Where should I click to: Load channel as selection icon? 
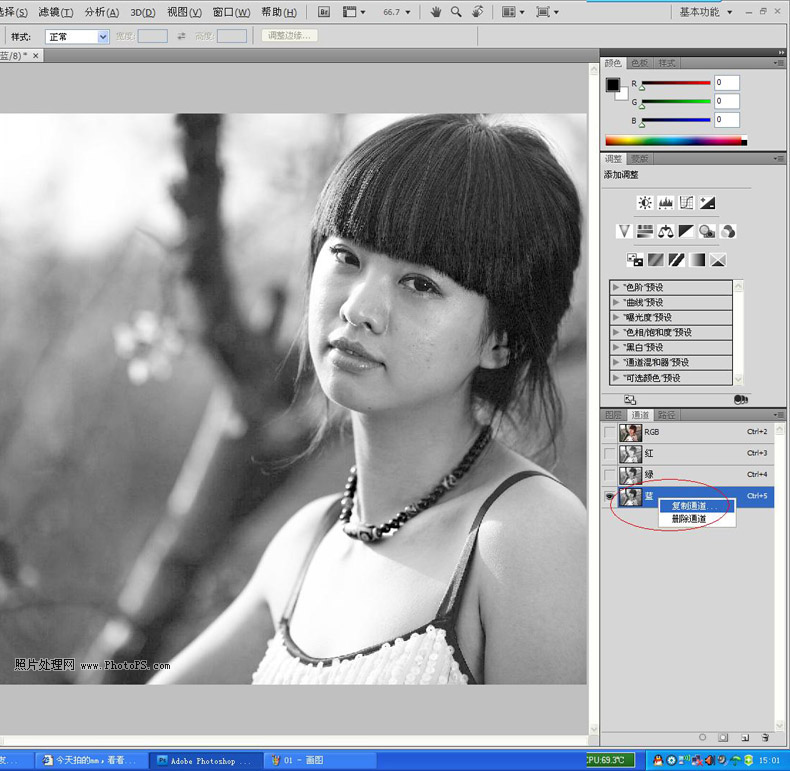(x=702, y=737)
